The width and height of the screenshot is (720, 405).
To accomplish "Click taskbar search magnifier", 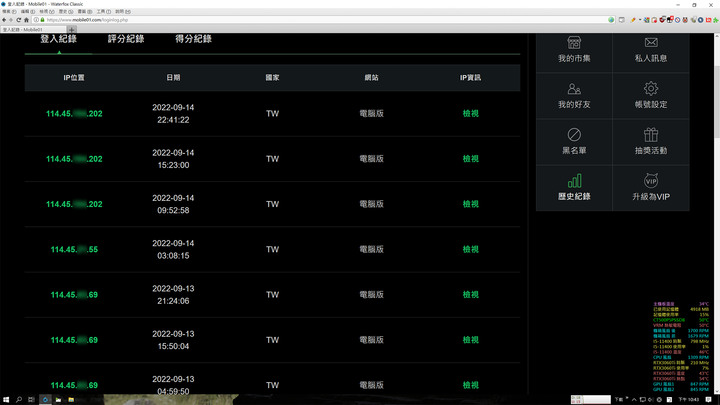I will tap(19, 399).
